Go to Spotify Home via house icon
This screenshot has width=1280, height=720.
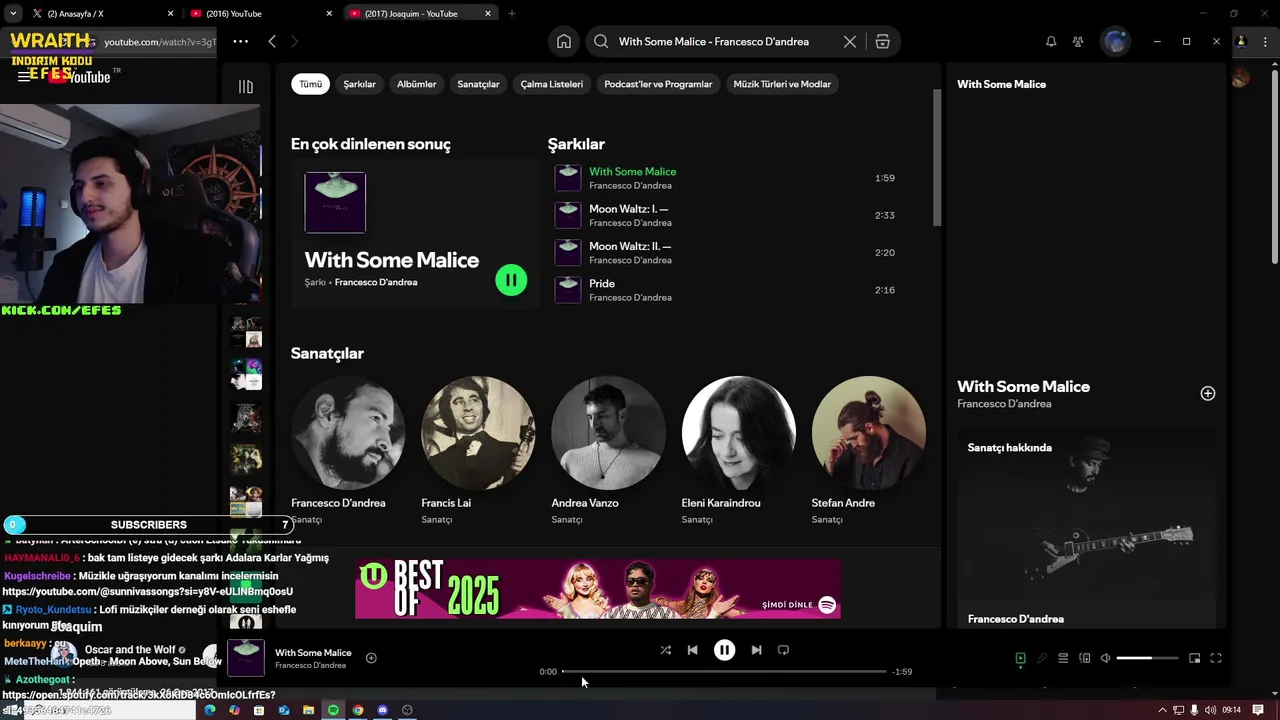point(564,41)
